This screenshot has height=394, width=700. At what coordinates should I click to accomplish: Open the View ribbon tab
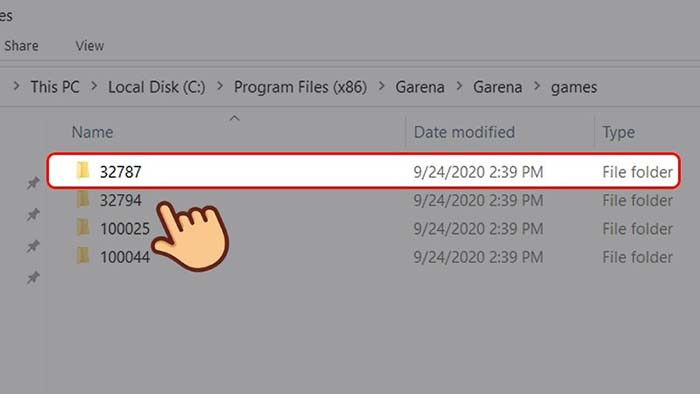pos(90,46)
